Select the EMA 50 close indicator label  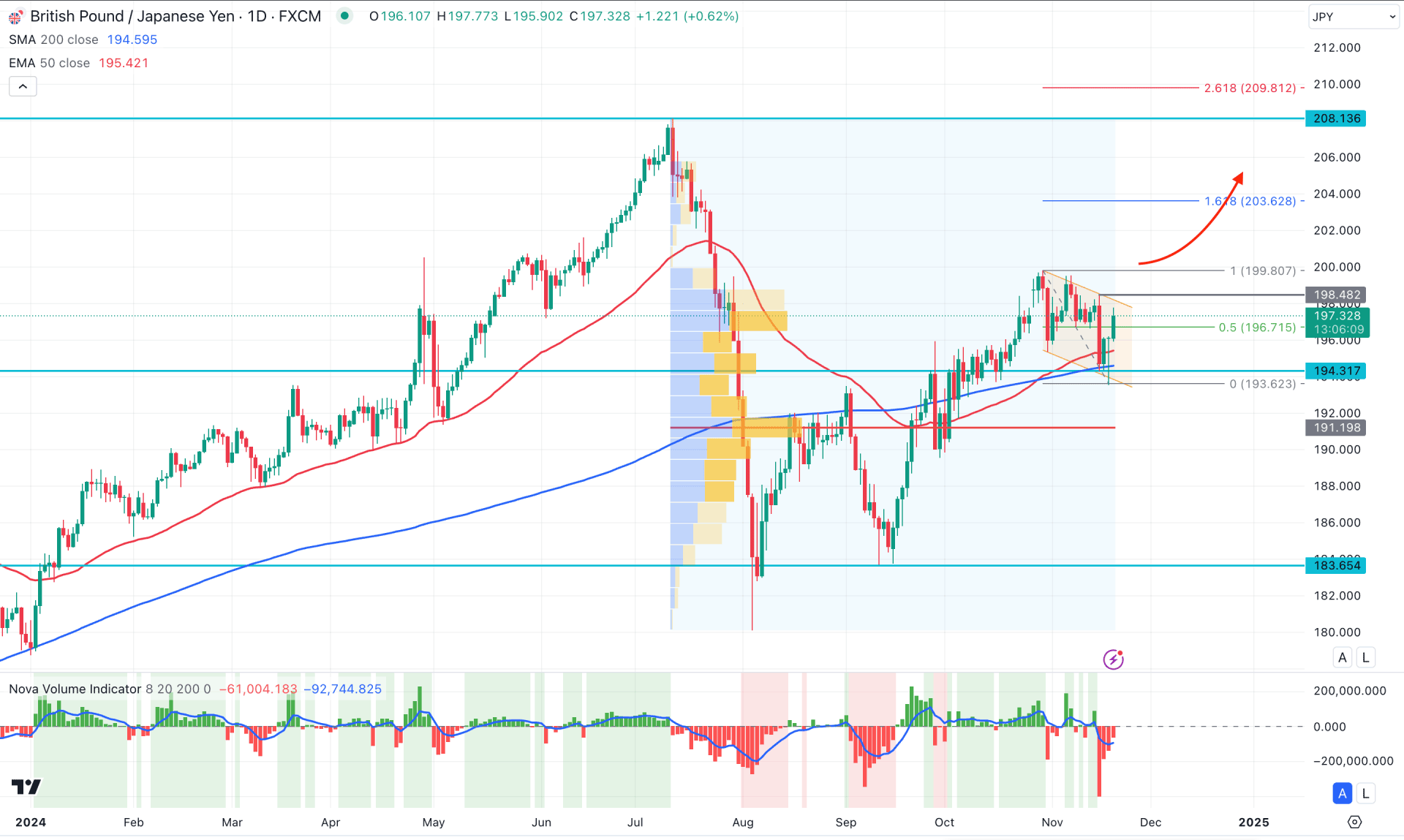pyautogui.click(x=49, y=63)
